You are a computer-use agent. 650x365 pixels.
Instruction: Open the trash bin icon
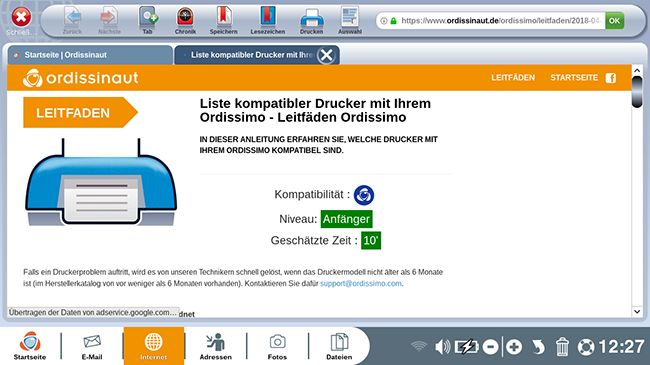tap(562, 347)
